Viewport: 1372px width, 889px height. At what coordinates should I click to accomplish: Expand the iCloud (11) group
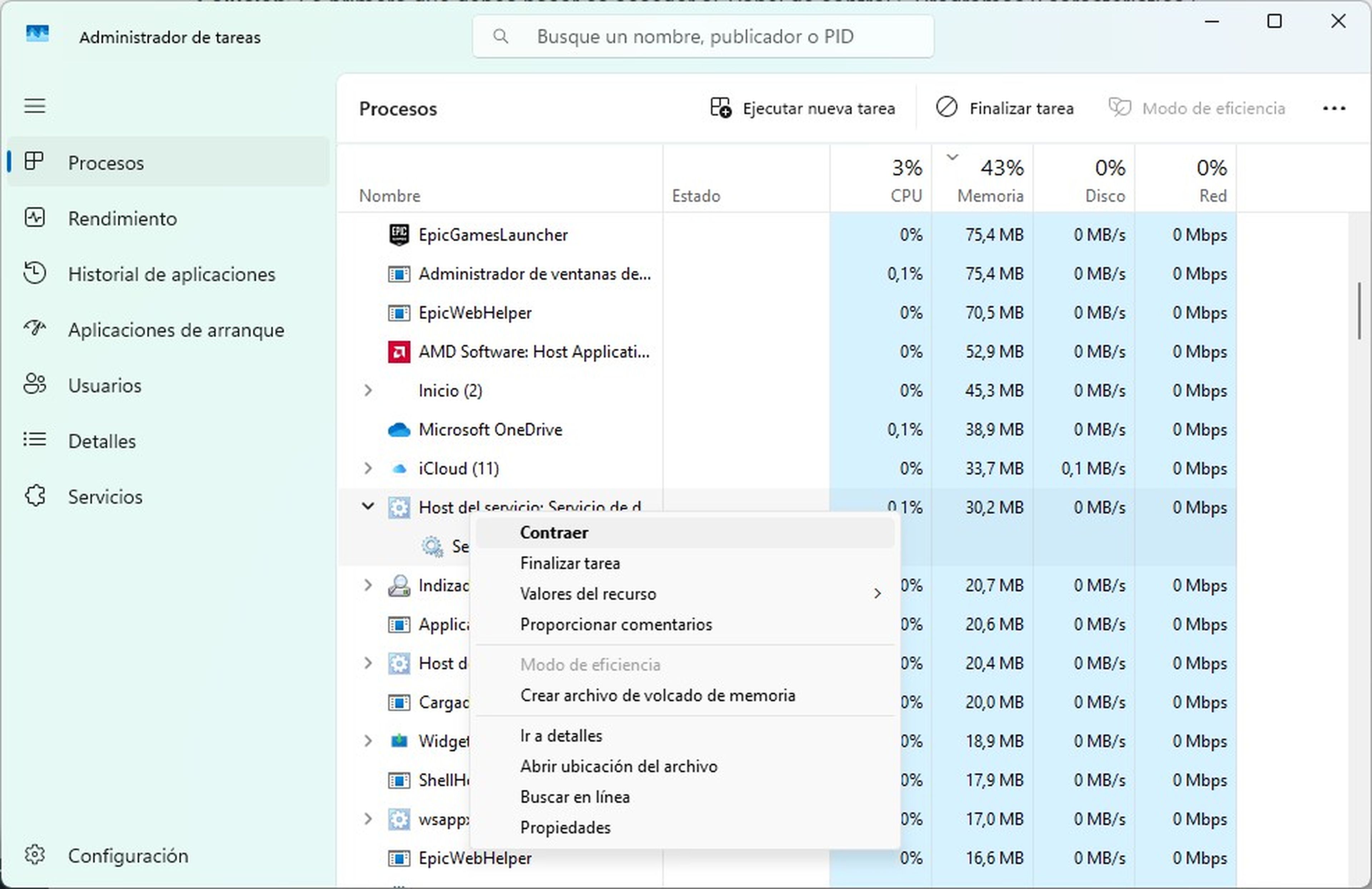pyautogui.click(x=368, y=468)
